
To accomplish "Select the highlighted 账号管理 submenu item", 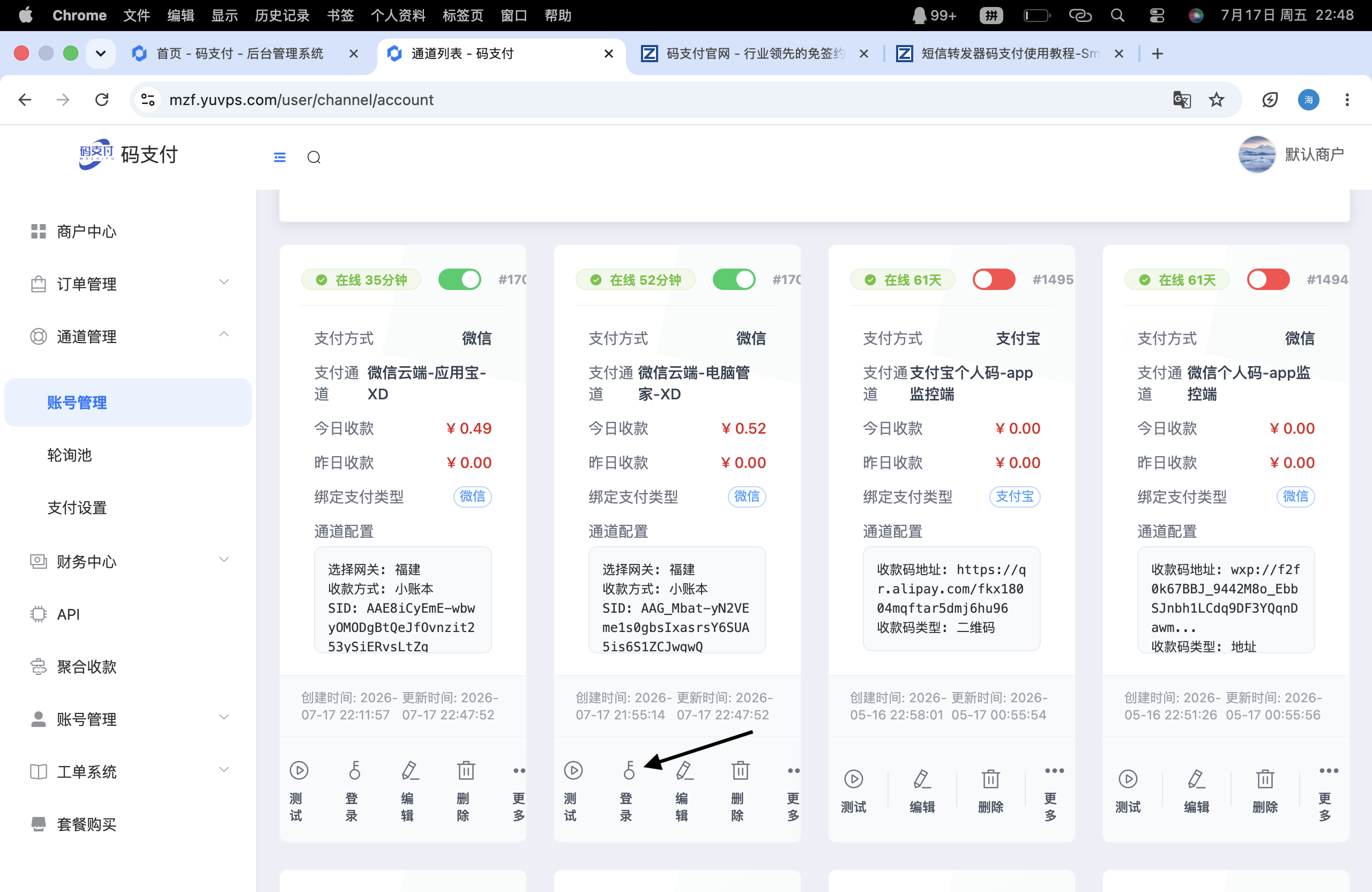I will [128, 403].
